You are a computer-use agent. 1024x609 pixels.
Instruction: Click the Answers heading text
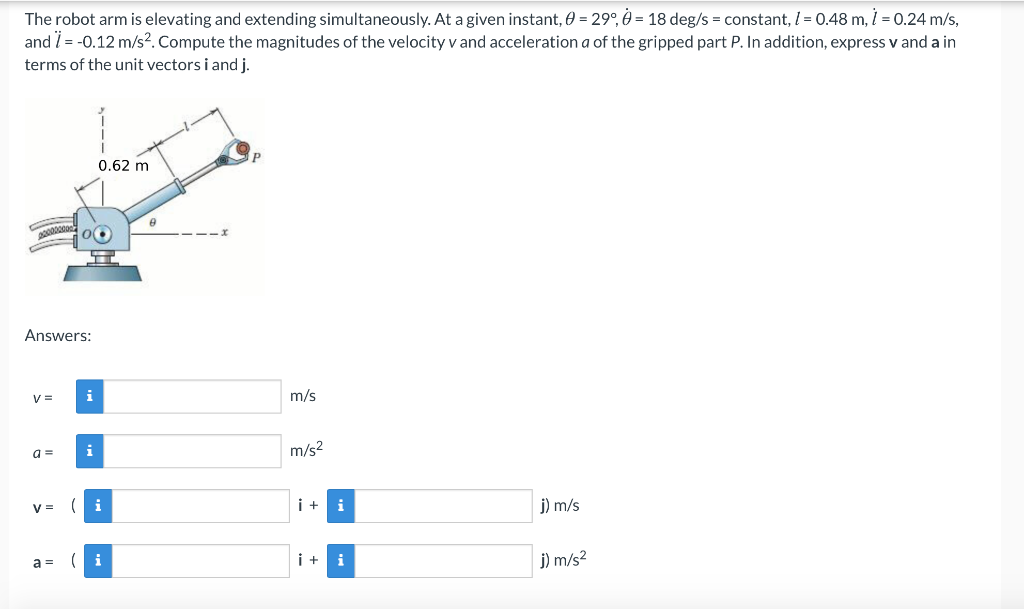pyautogui.click(x=57, y=335)
